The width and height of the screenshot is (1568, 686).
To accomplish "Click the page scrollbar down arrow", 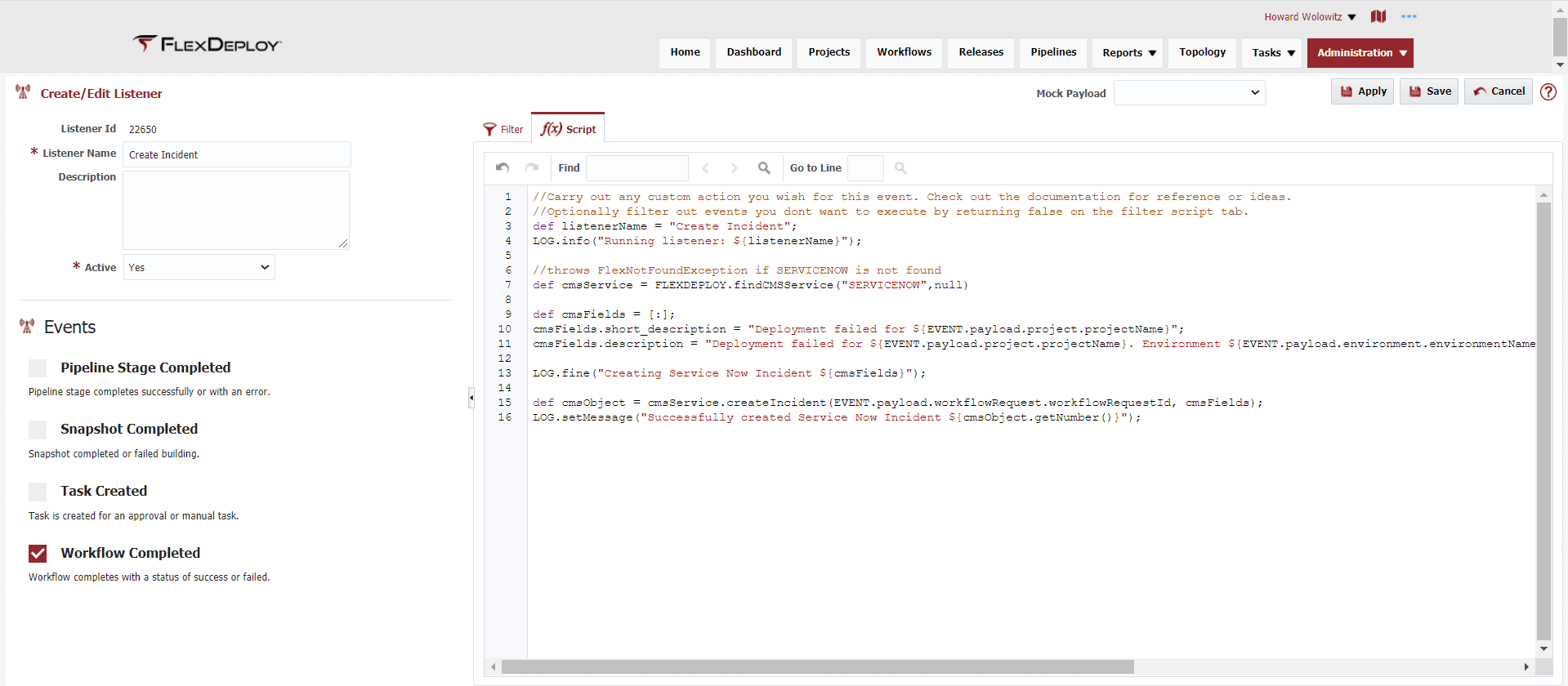I will point(1560,65).
